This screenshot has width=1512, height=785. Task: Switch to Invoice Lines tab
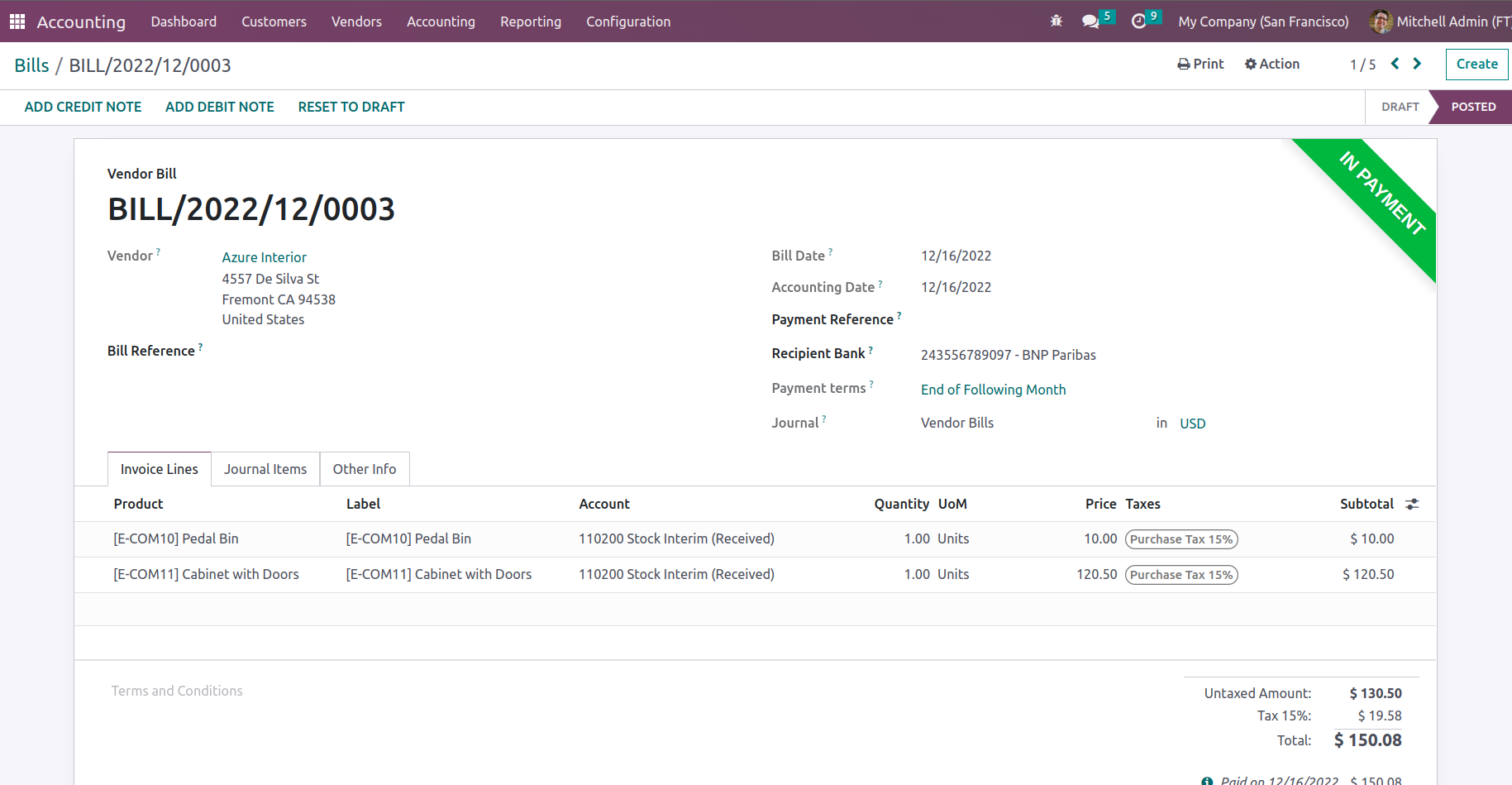coord(160,469)
